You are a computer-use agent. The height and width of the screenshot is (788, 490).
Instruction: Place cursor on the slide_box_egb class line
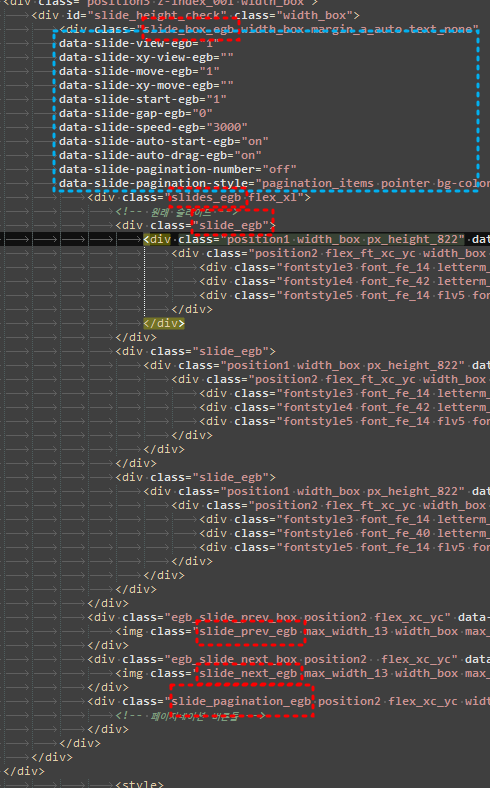(x=269, y=29)
